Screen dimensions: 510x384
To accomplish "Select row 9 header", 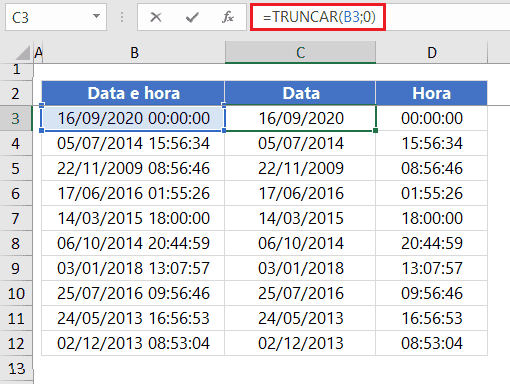I will (16, 268).
